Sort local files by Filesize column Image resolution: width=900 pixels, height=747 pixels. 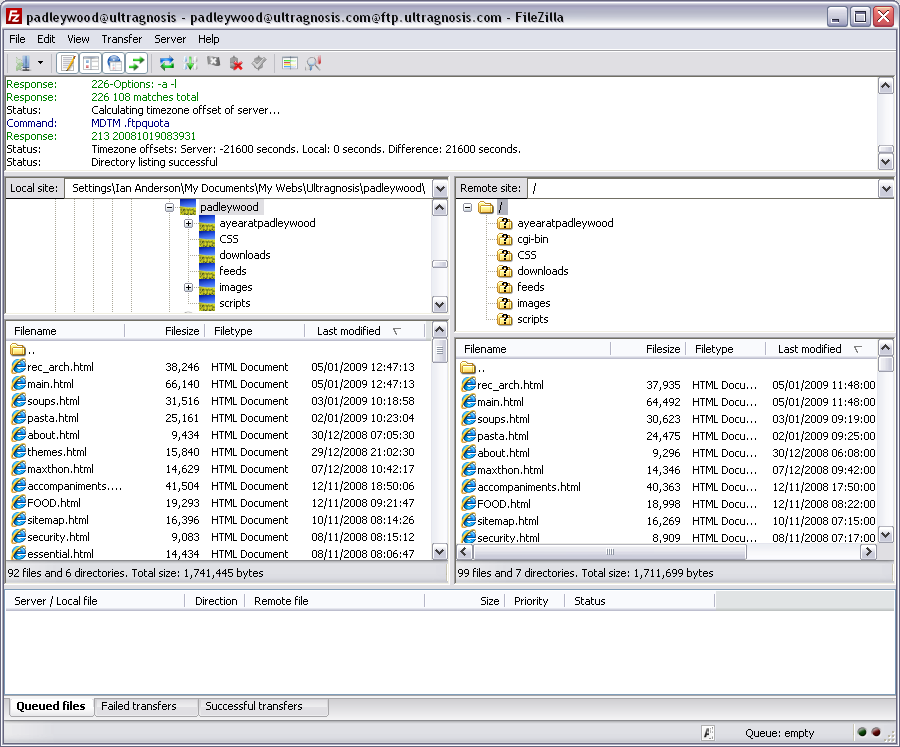click(x=182, y=331)
